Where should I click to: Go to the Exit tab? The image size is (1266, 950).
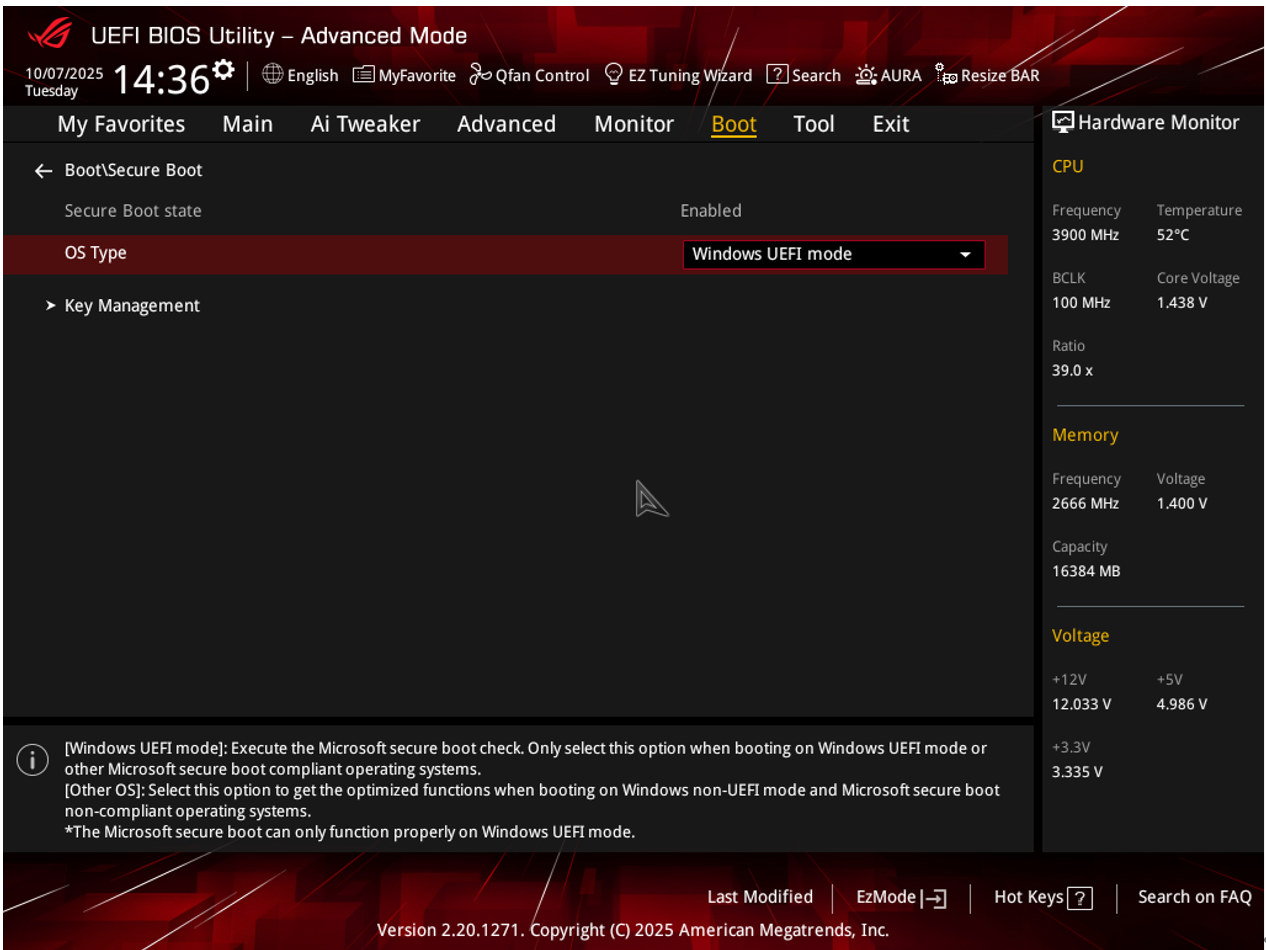890,124
